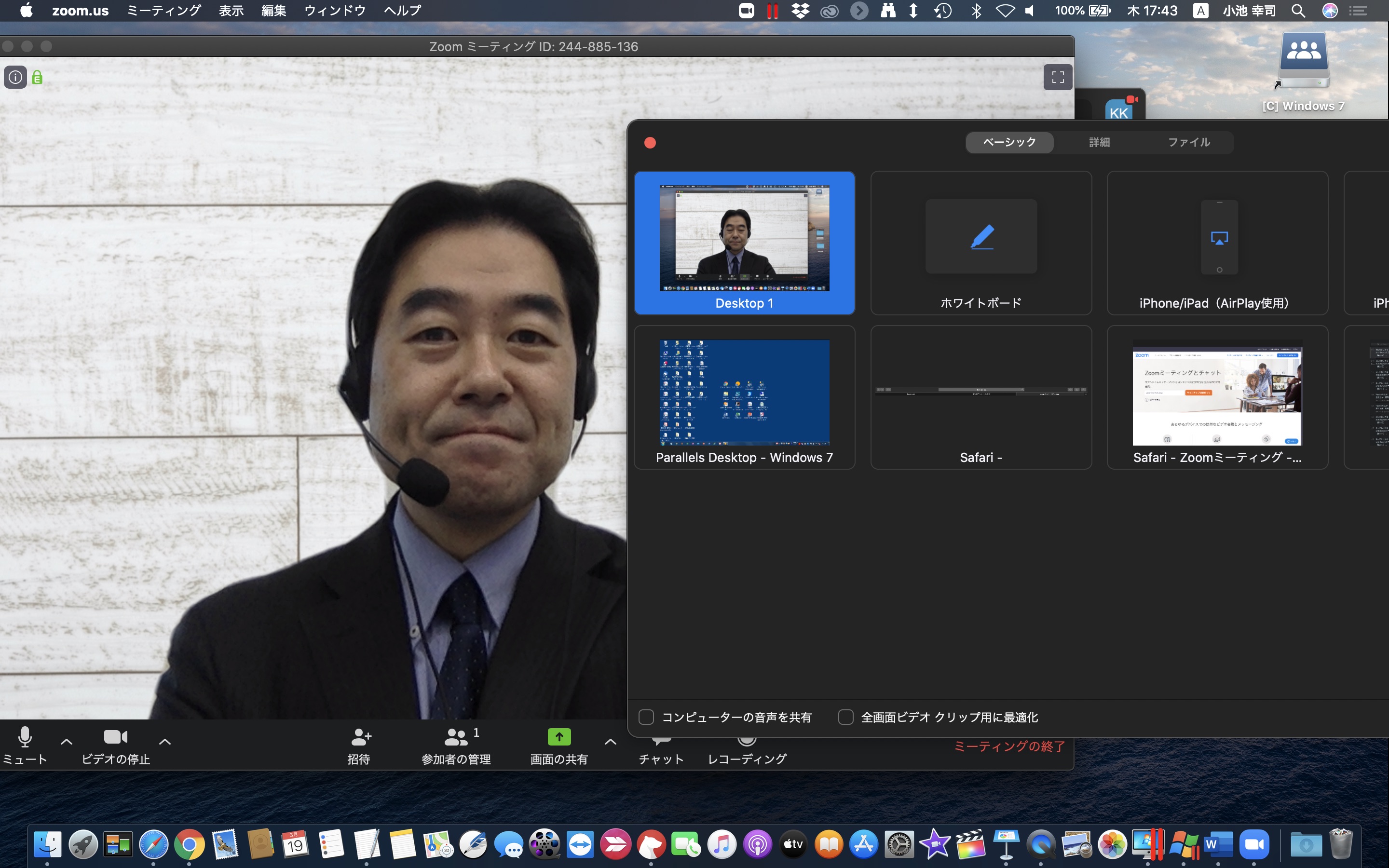1389x868 pixels.
Task: Select the Whiteboard (ホワイトボード) share option
Action: point(981,243)
